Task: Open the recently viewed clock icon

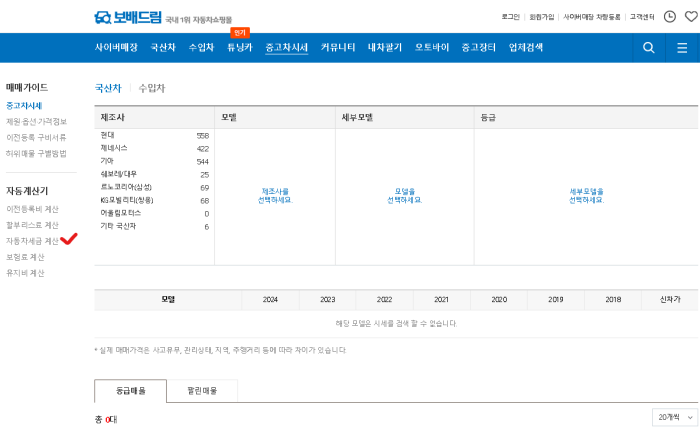Action: [670, 17]
